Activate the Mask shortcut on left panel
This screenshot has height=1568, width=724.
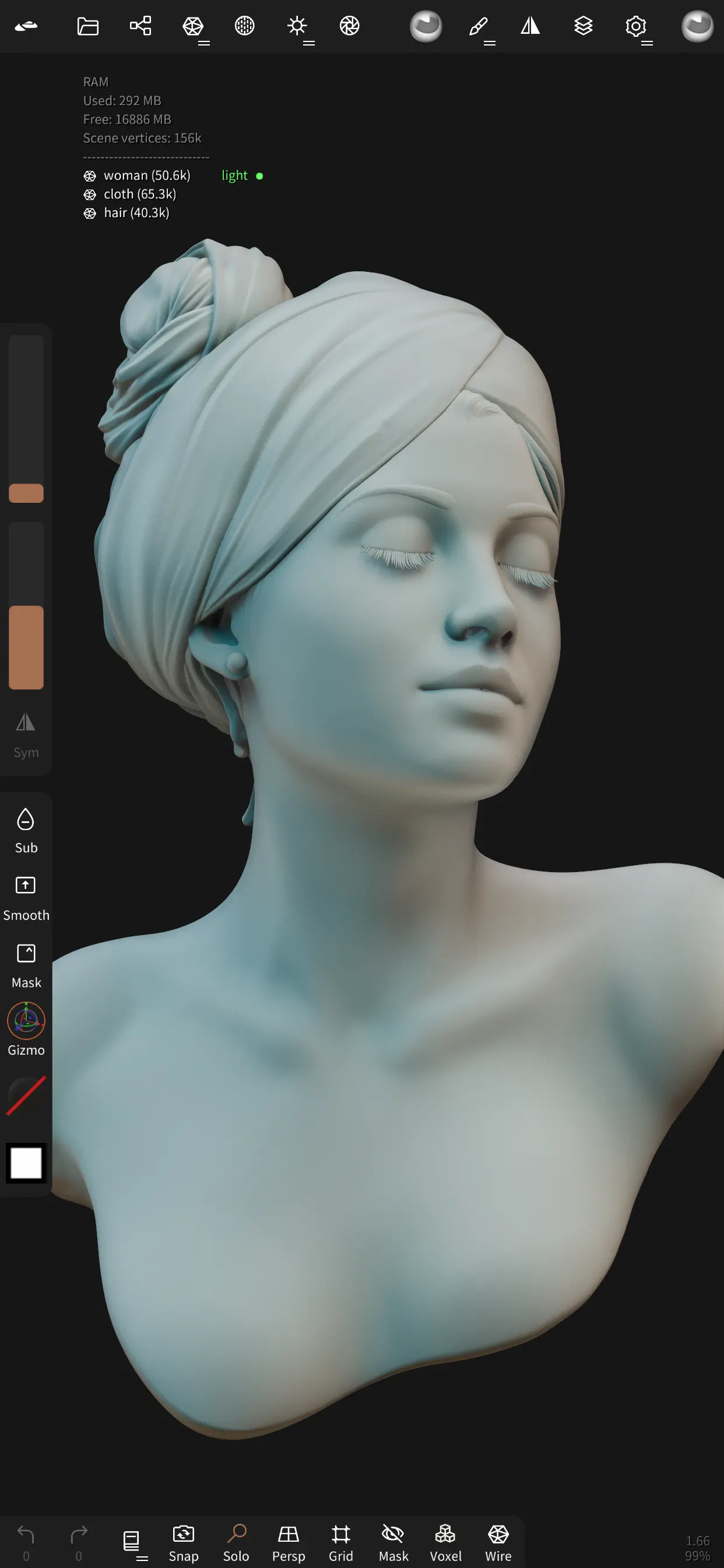click(26, 965)
